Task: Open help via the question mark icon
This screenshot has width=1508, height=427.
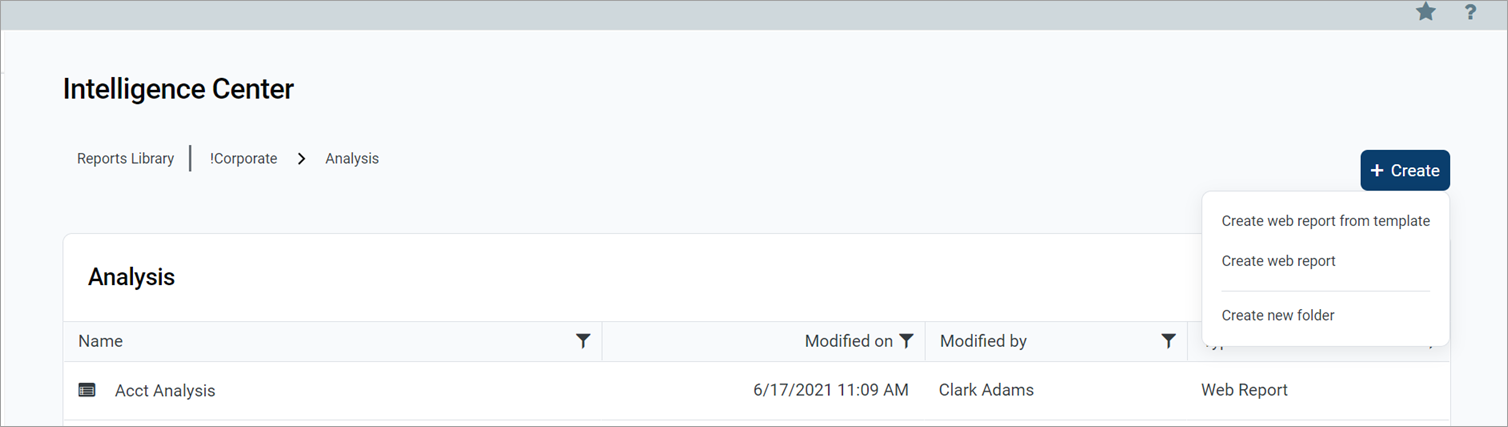Action: [x=1470, y=13]
